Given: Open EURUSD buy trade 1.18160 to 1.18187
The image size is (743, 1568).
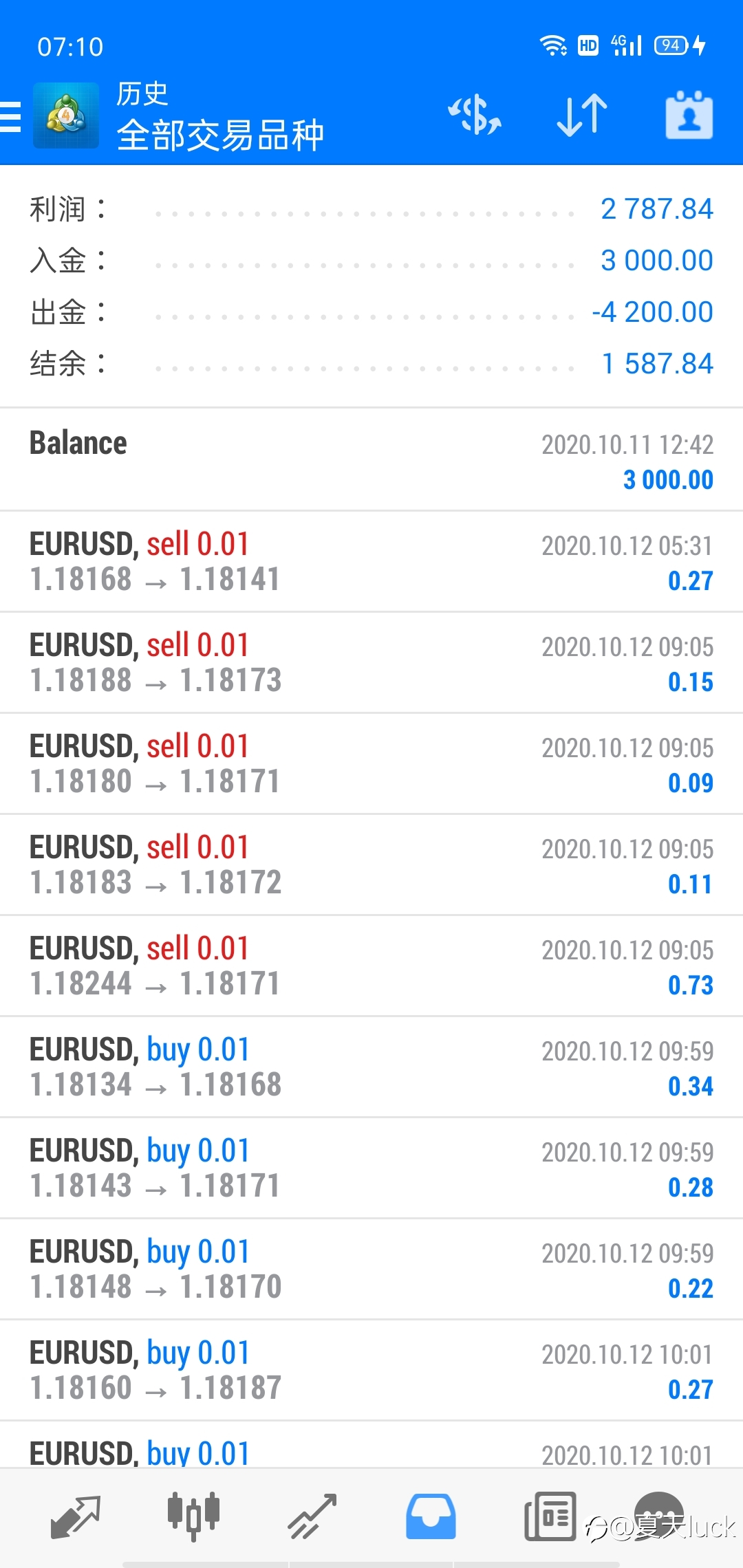Looking at the screenshot, I should pyautogui.click(x=371, y=1370).
